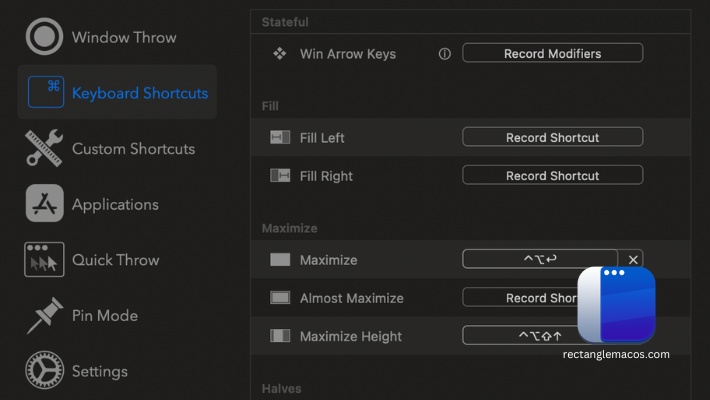Click the Applications App Store icon
710x400 pixels.
click(x=44, y=203)
